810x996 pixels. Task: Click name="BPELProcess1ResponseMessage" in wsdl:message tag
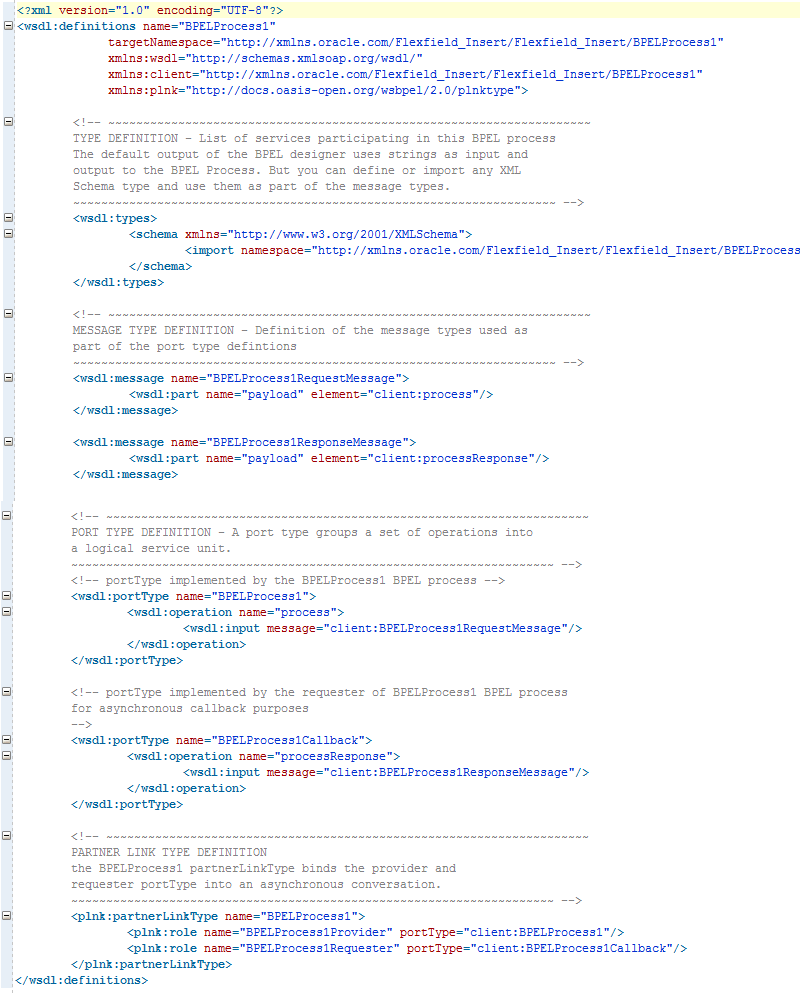coord(290,443)
